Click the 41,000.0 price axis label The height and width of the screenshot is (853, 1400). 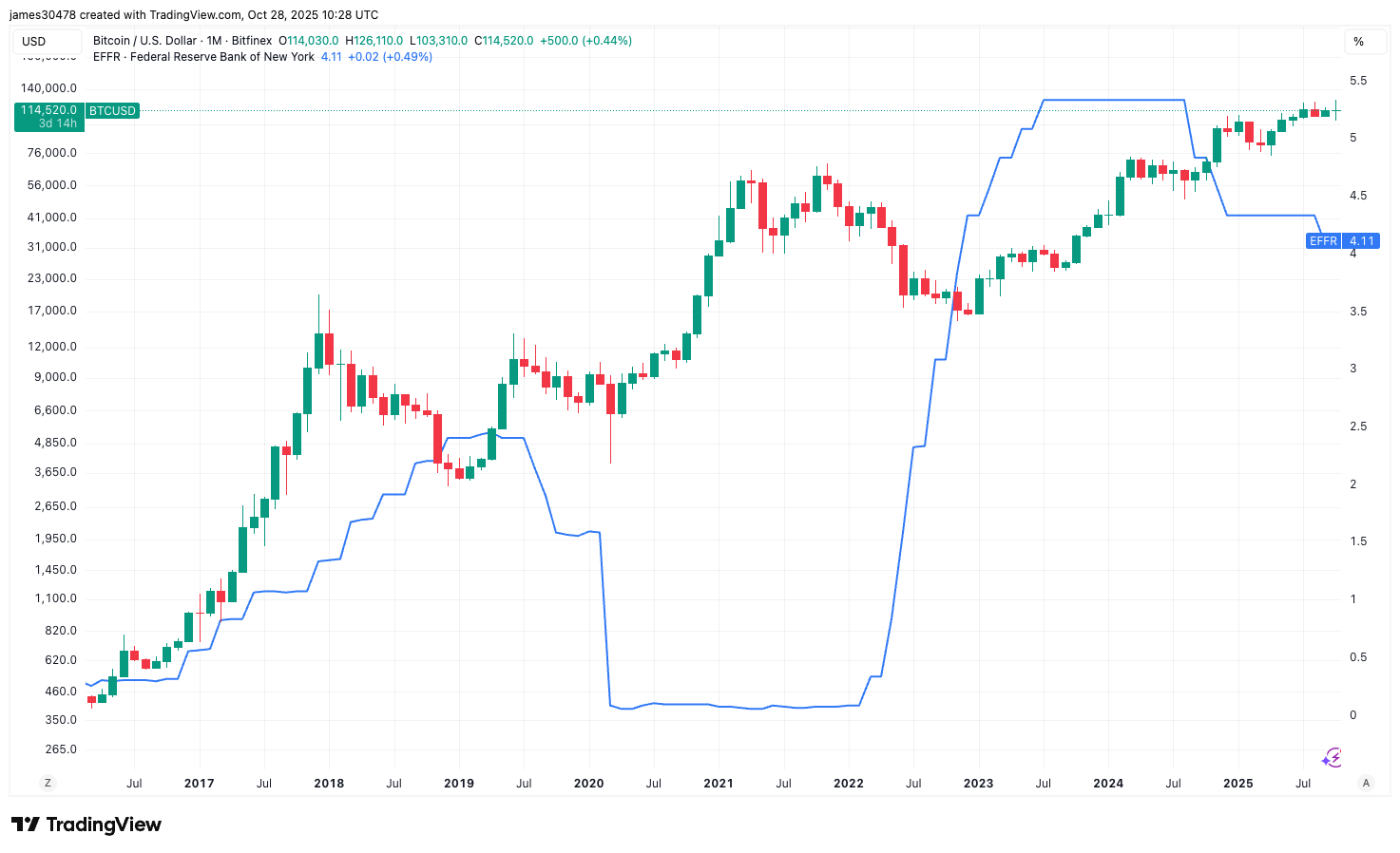point(51,218)
